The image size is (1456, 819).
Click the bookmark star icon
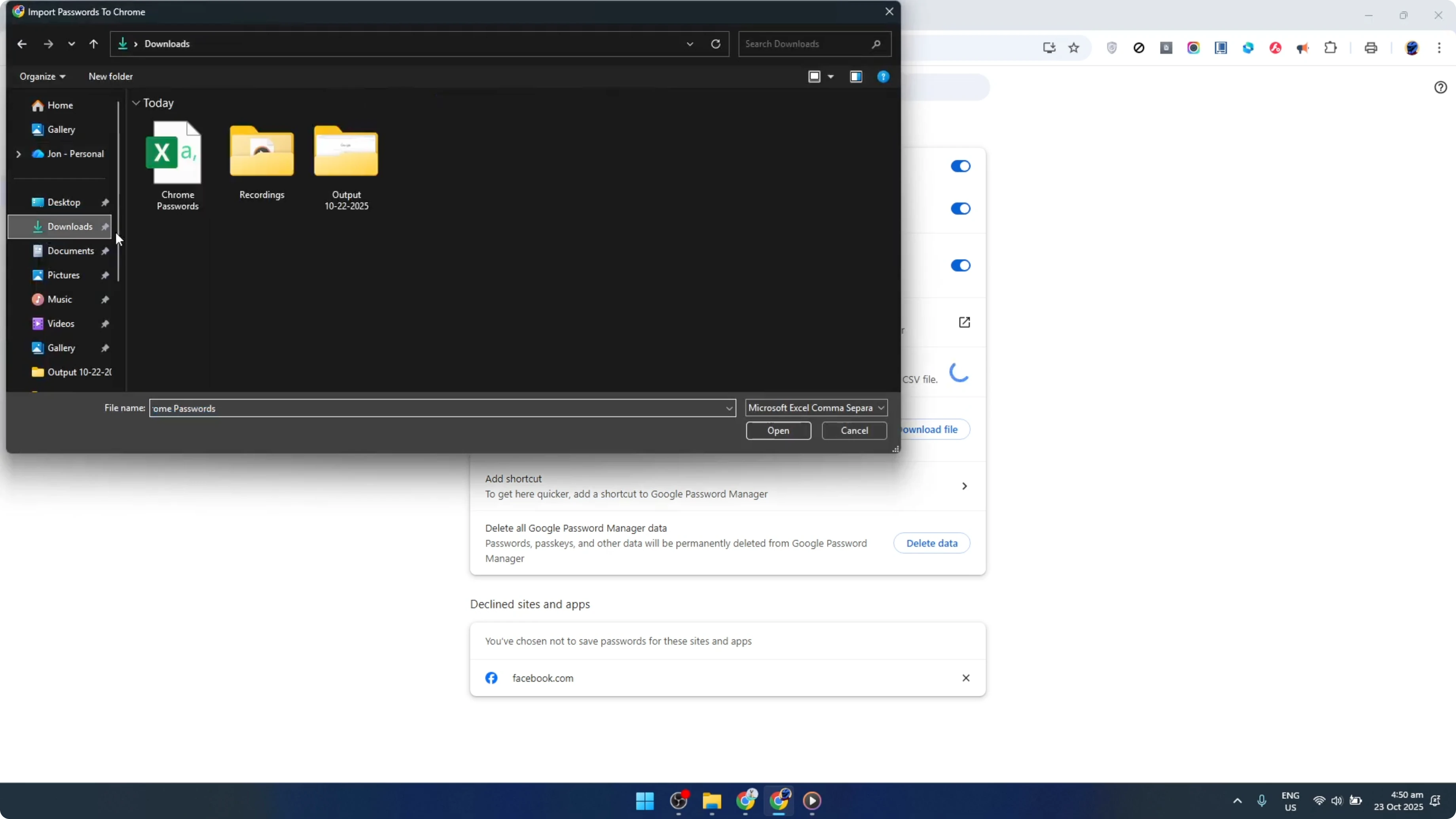pos(1074,47)
